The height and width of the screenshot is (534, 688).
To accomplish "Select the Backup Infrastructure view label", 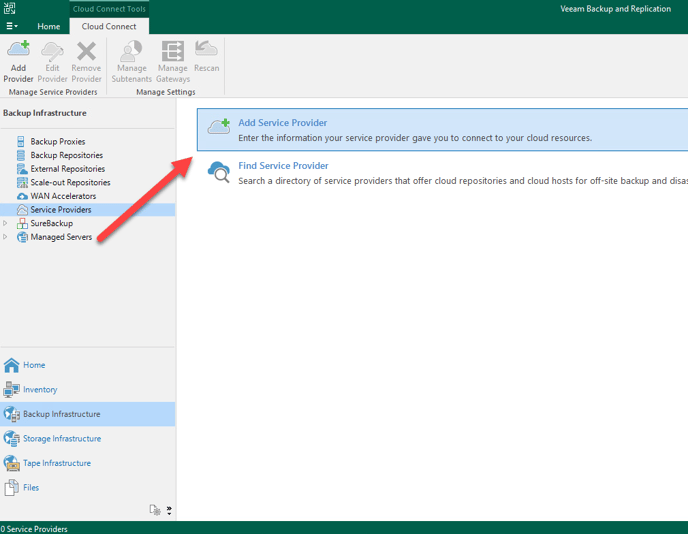I will coord(61,414).
